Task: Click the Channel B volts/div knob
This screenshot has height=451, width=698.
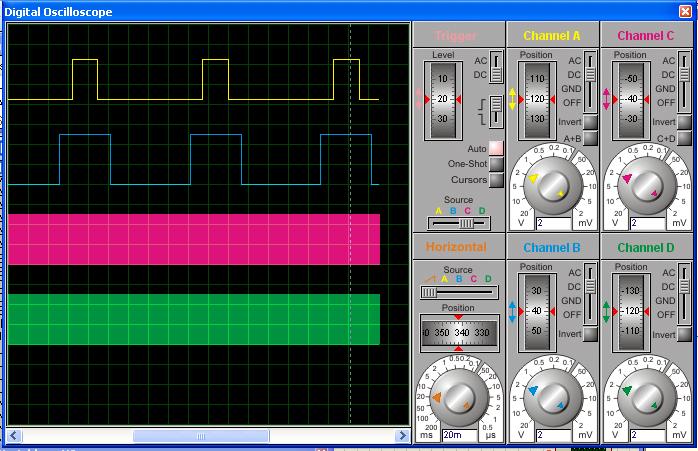Action: [553, 397]
